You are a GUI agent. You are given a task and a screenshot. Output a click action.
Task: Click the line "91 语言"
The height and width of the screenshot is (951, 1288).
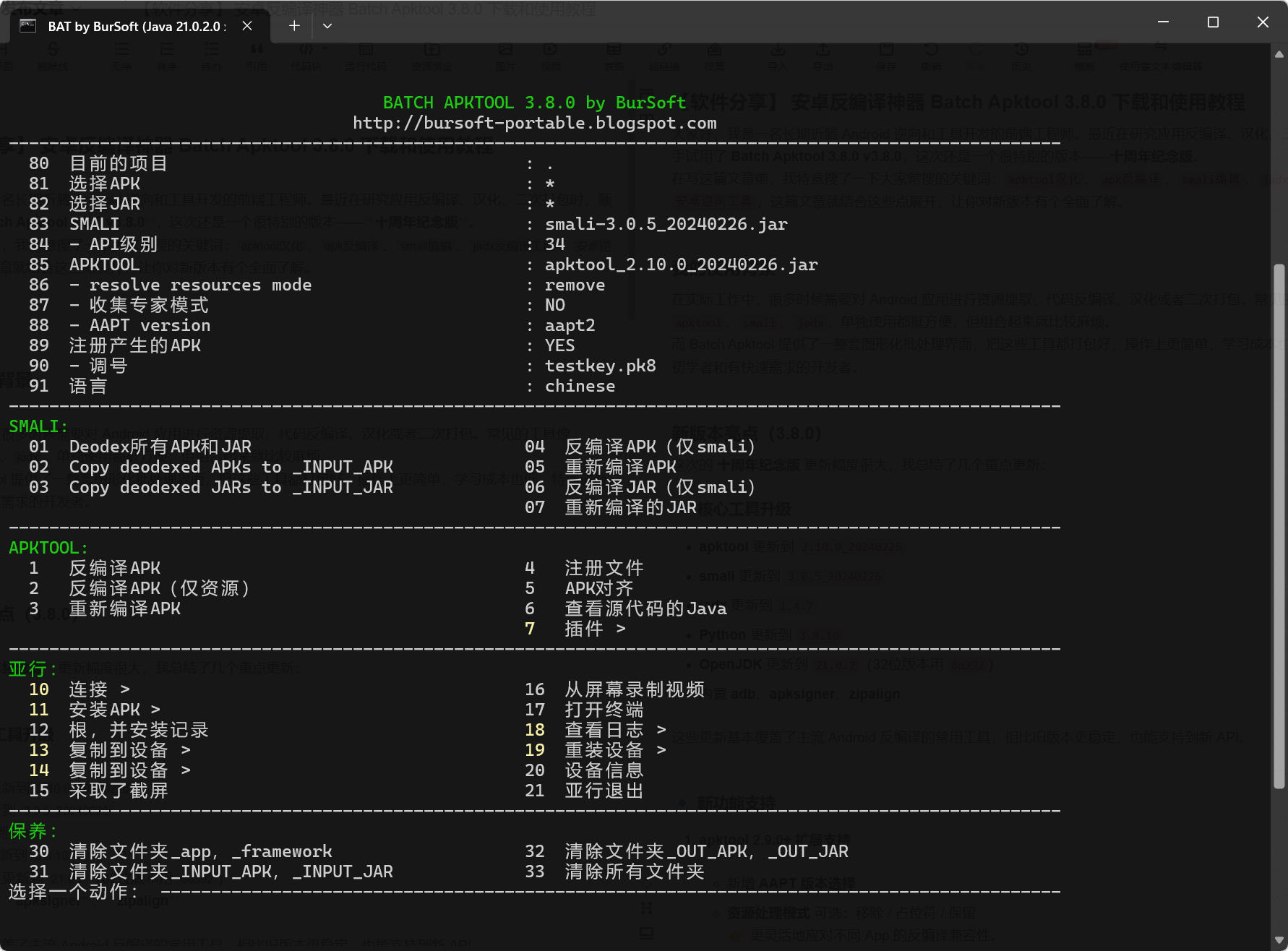(x=68, y=386)
